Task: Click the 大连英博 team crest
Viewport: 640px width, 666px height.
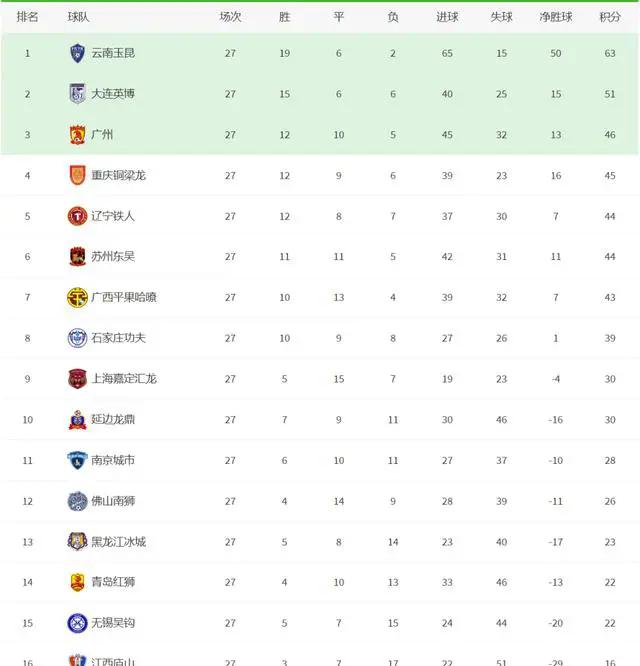Action: coord(77,94)
